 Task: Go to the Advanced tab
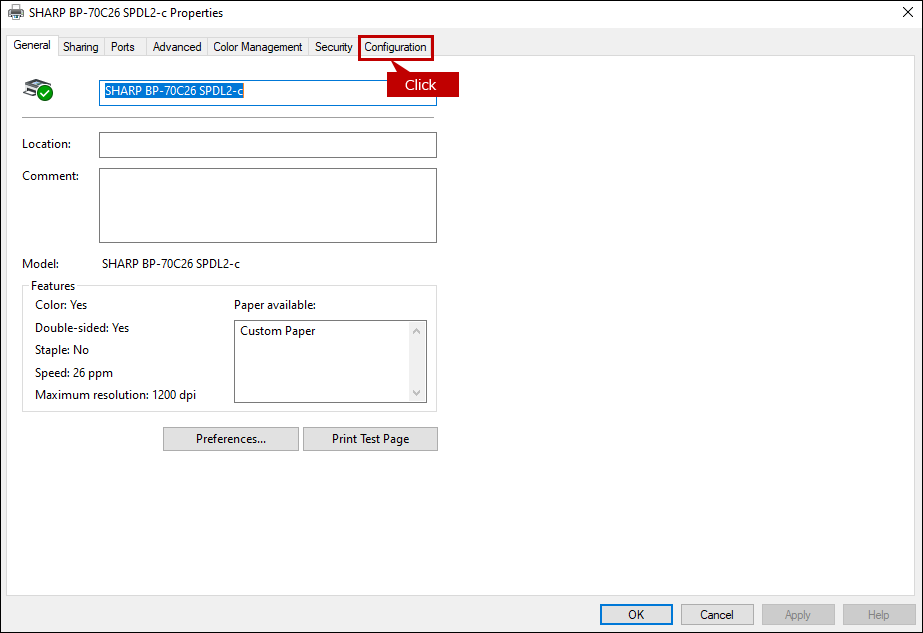(x=177, y=47)
